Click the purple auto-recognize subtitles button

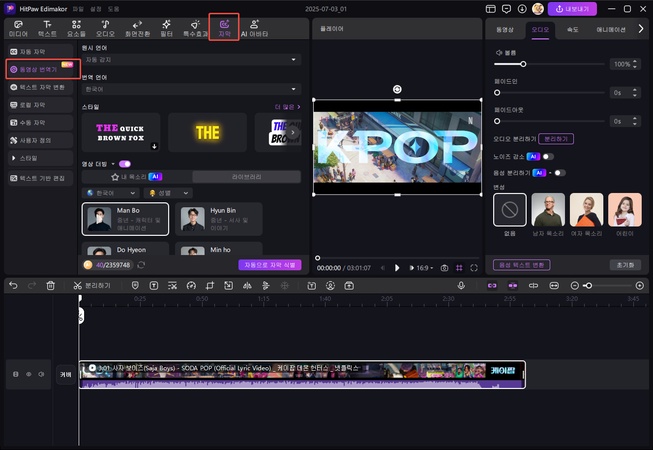tap(269, 265)
